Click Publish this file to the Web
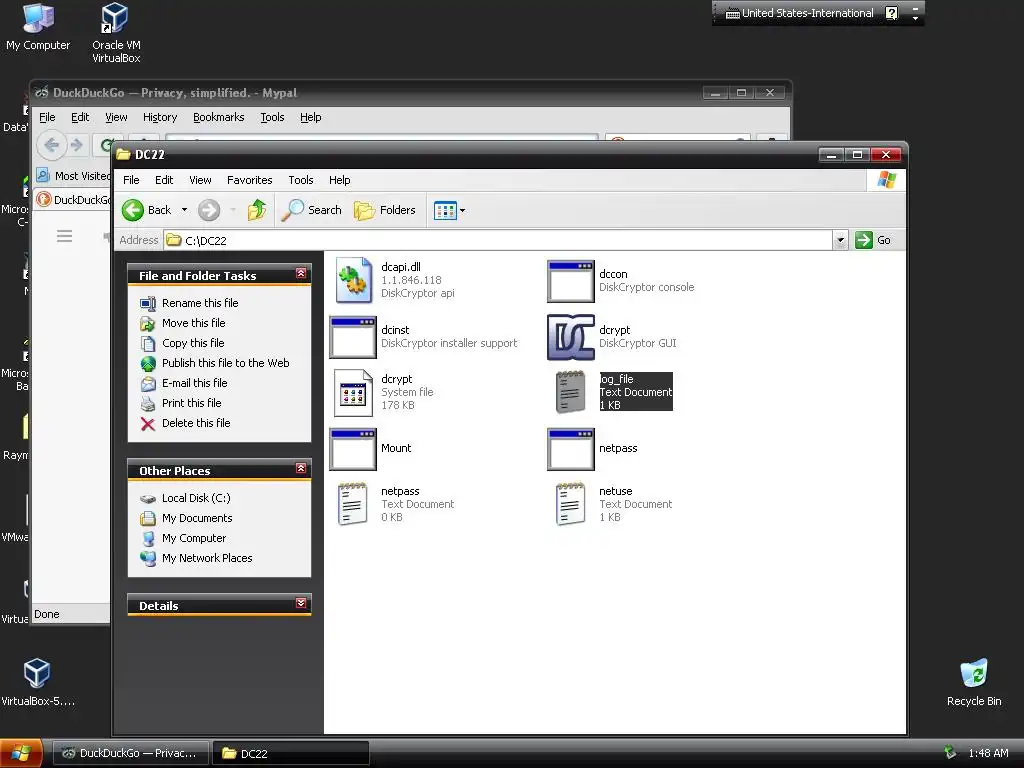Viewport: 1024px width, 768px height. click(x=225, y=363)
